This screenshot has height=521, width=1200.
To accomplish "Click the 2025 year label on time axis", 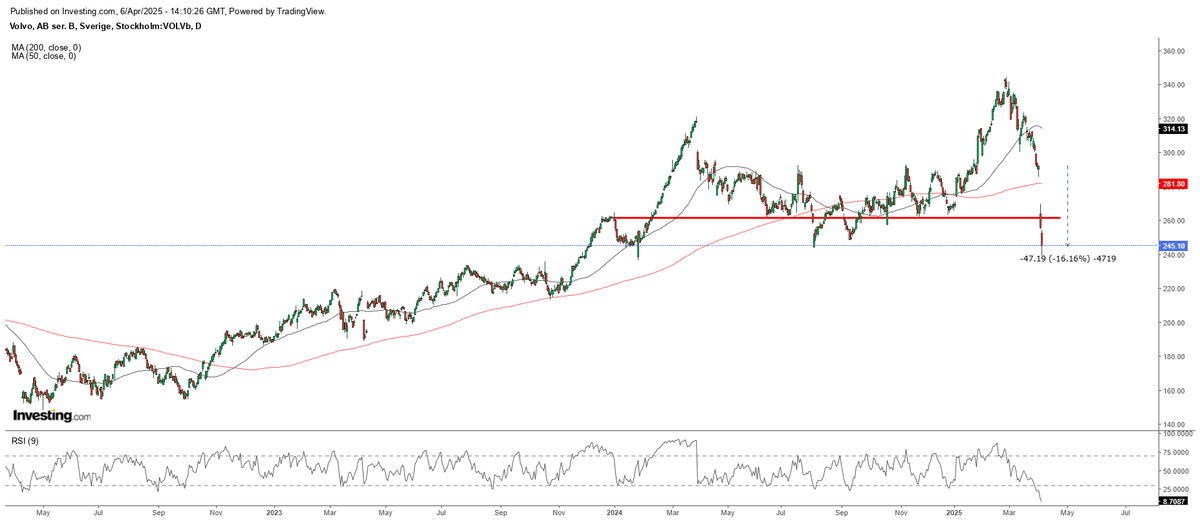I will click(952, 511).
